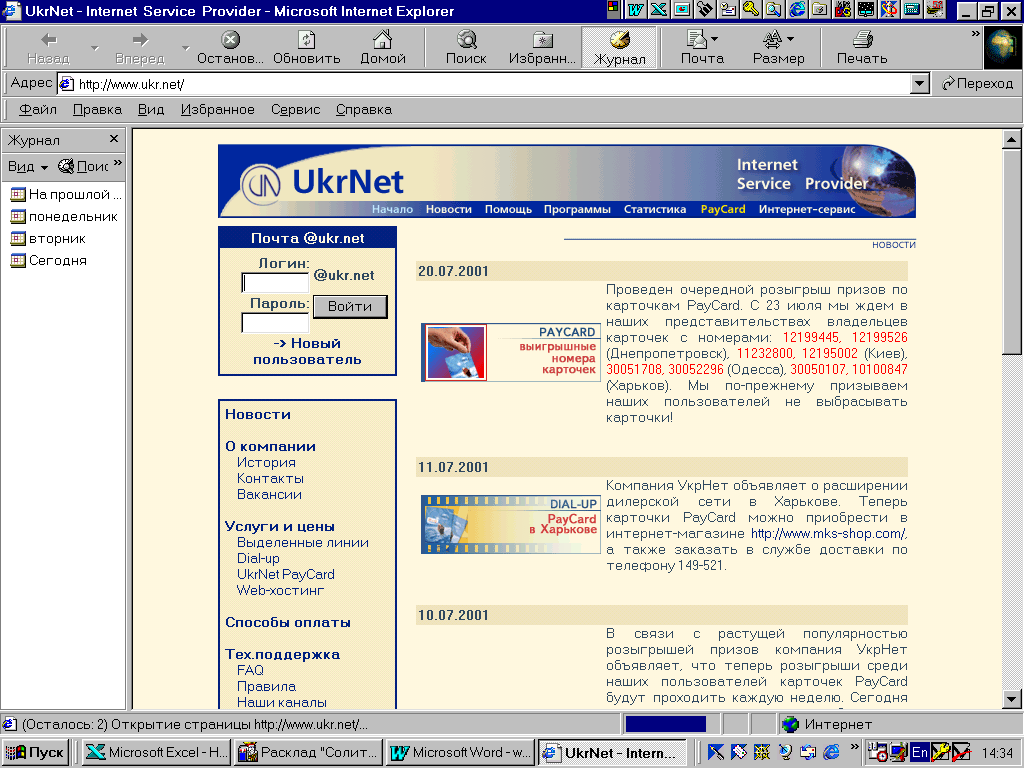1024x768 pixels.
Task: Click the Назад back arrow button
Action: 48,48
